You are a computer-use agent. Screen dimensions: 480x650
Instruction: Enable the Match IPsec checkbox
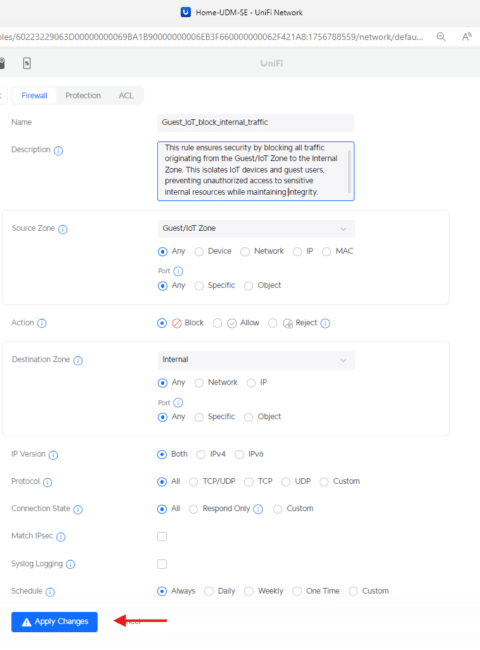pos(162,536)
